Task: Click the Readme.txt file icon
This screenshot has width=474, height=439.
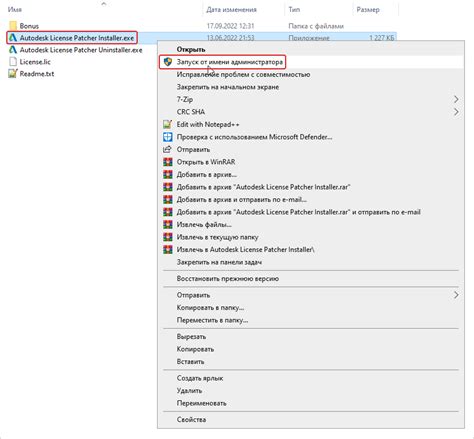Action: (13, 74)
